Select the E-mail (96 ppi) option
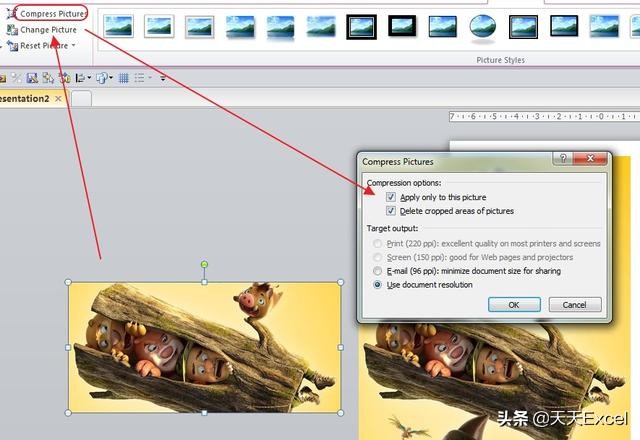 (x=378, y=271)
